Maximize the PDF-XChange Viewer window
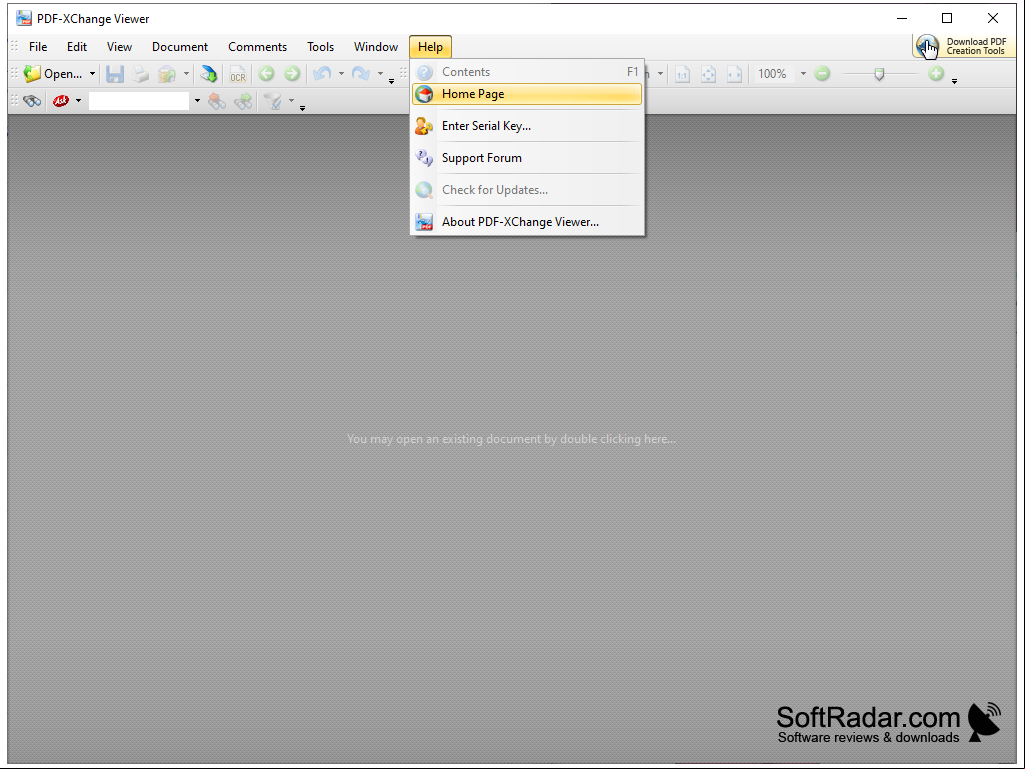 coord(947,18)
